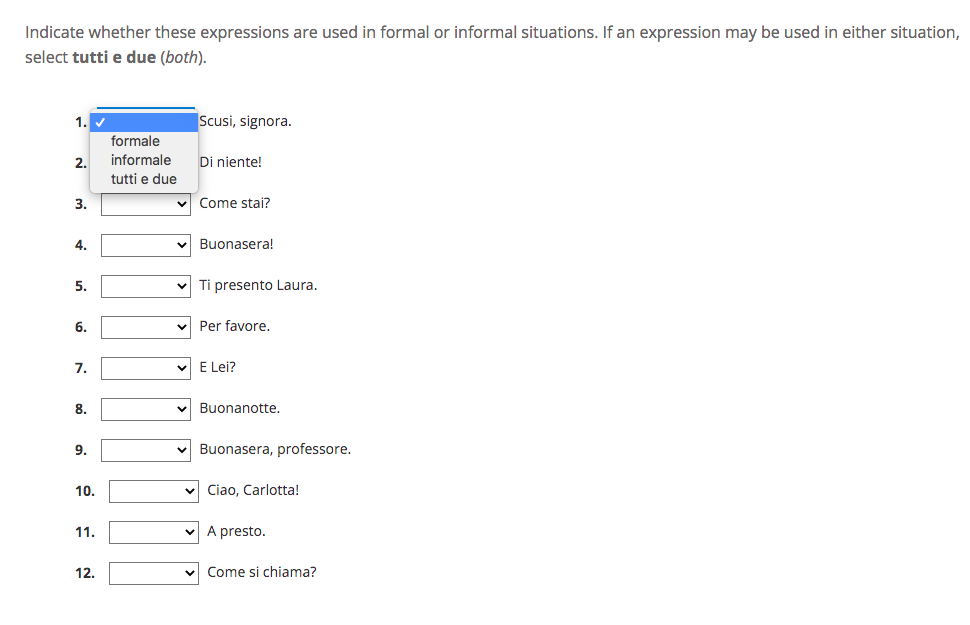Open the dropdown for "Per favore."
Image resolution: width=970 pixels, height=625 pixels.
pyautogui.click(x=145, y=326)
